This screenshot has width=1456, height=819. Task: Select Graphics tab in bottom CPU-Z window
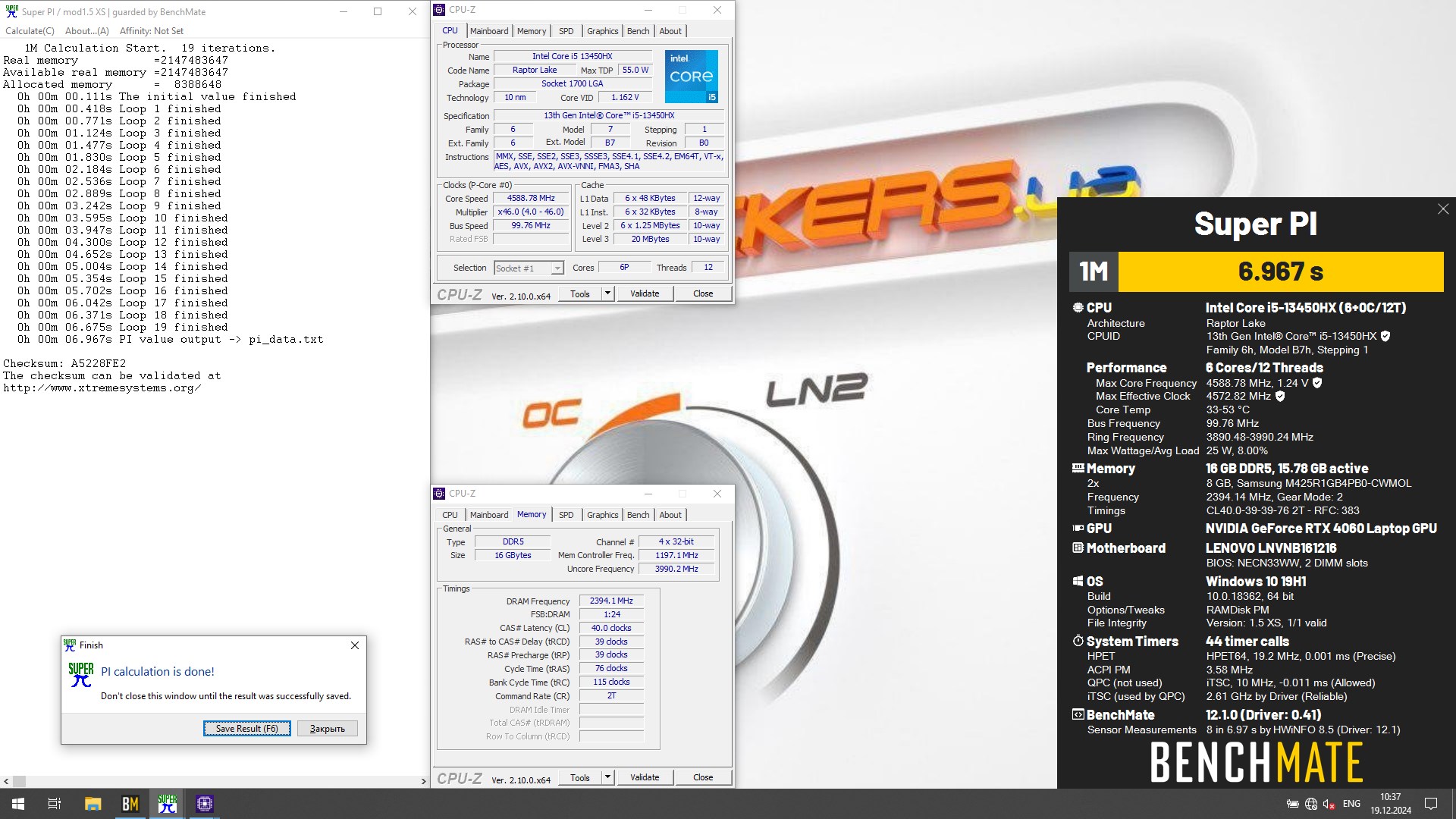(x=603, y=515)
